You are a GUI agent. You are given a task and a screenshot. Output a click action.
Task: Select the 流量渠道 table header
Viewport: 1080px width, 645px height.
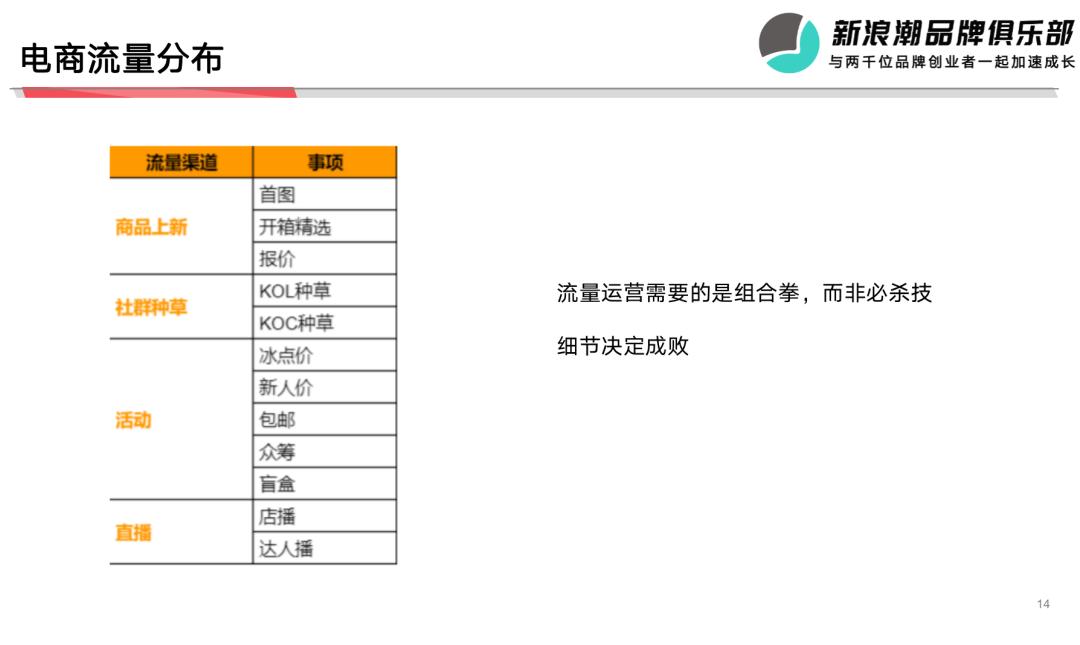tap(179, 162)
